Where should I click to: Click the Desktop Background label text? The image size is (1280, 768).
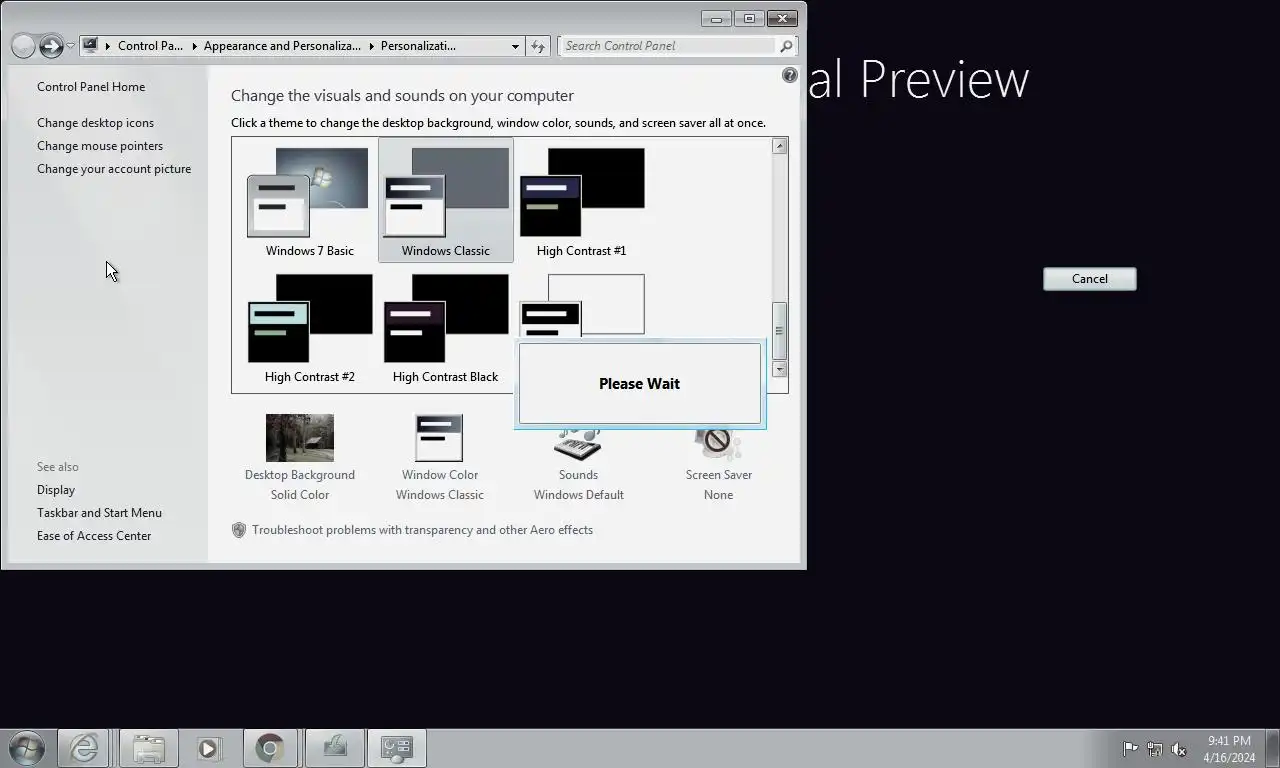[x=300, y=475]
